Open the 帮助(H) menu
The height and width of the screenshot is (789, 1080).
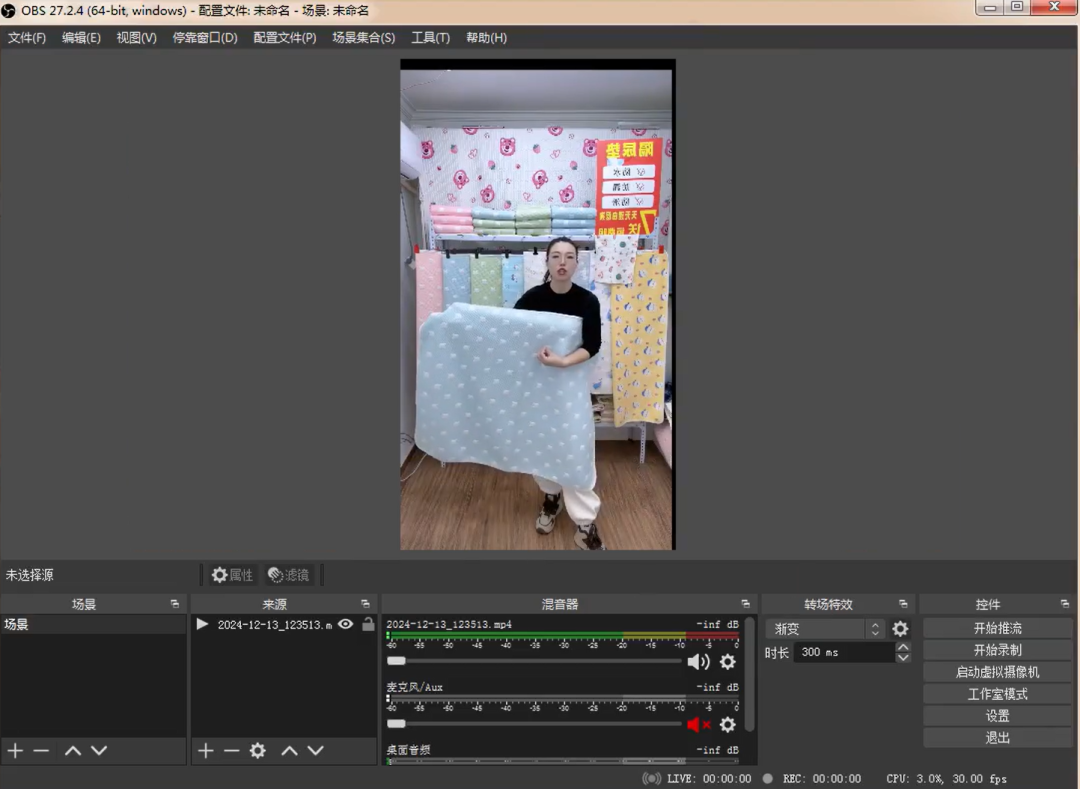[x=486, y=38]
